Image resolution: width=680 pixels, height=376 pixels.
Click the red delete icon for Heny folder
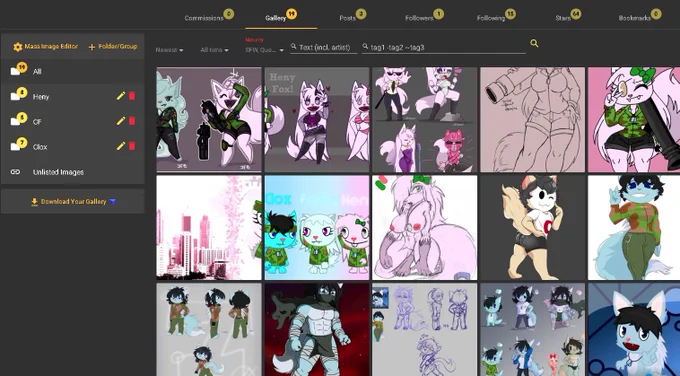click(132, 96)
